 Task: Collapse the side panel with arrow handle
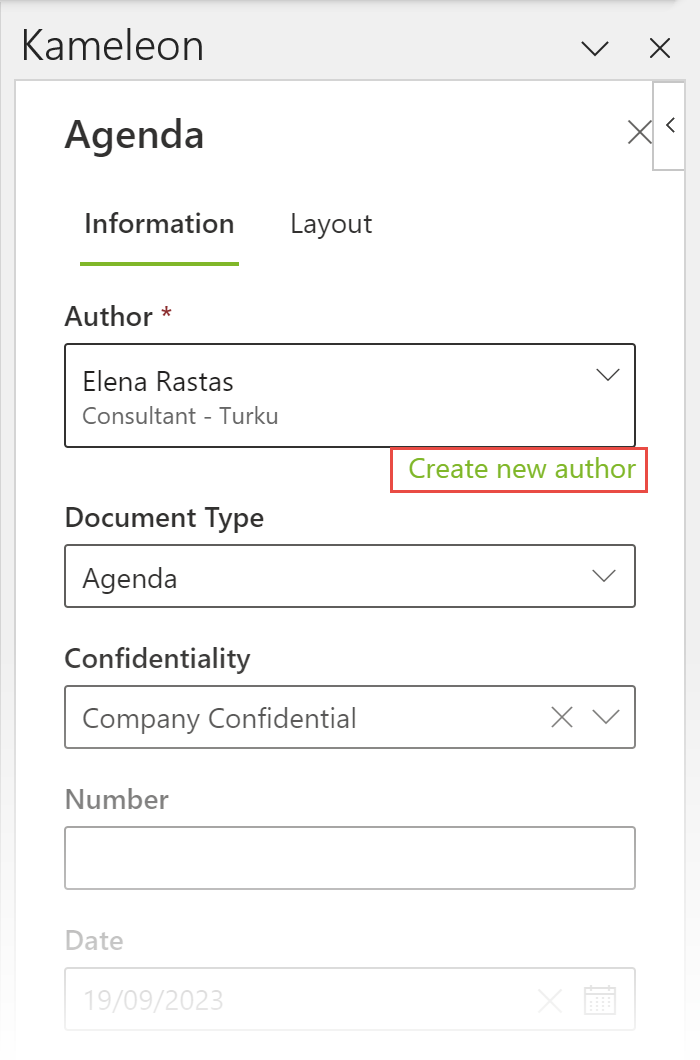670,126
